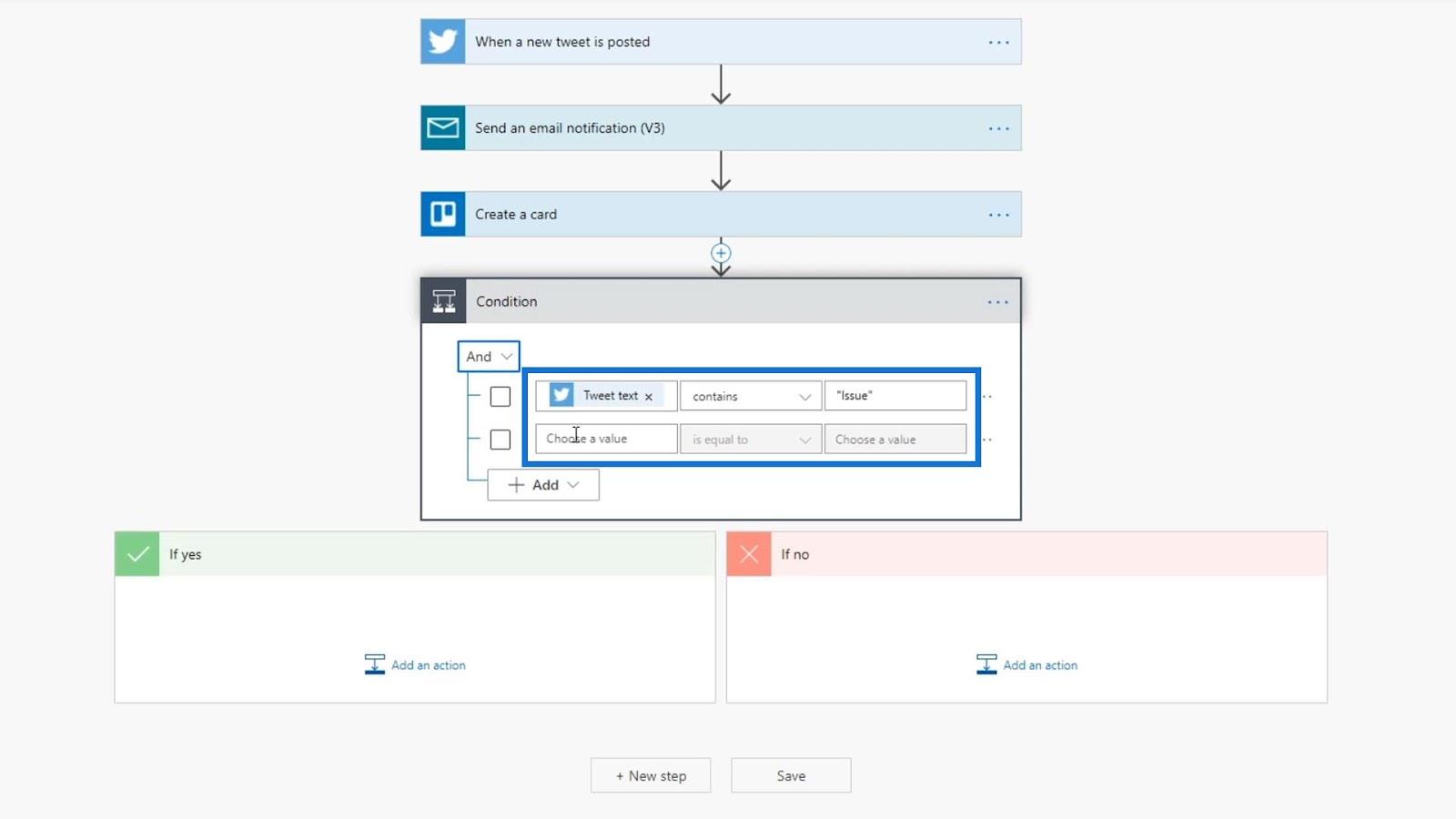Image resolution: width=1456 pixels, height=819 pixels.
Task: Open more options for empty condition row
Action: tap(987, 440)
